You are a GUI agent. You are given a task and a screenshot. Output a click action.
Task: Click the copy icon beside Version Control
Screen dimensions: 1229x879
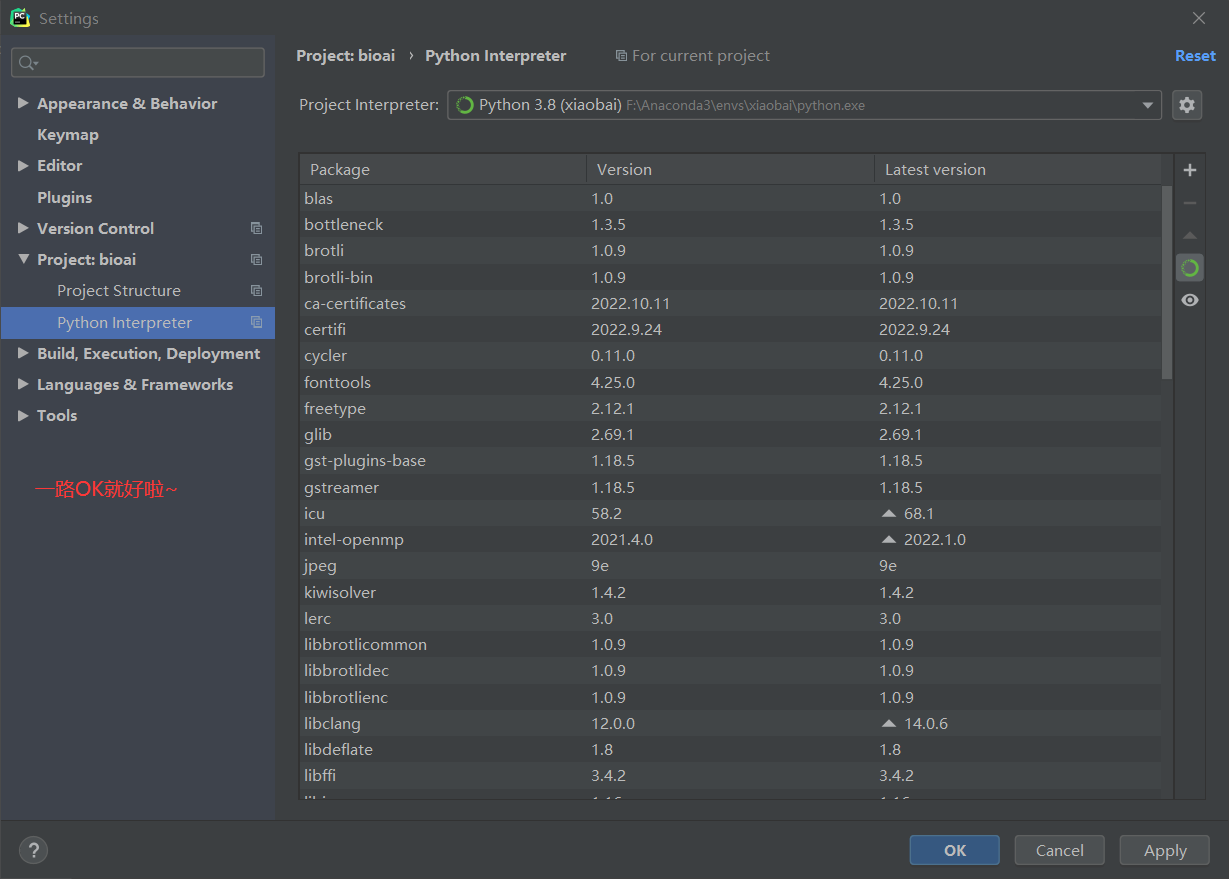[x=256, y=228]
